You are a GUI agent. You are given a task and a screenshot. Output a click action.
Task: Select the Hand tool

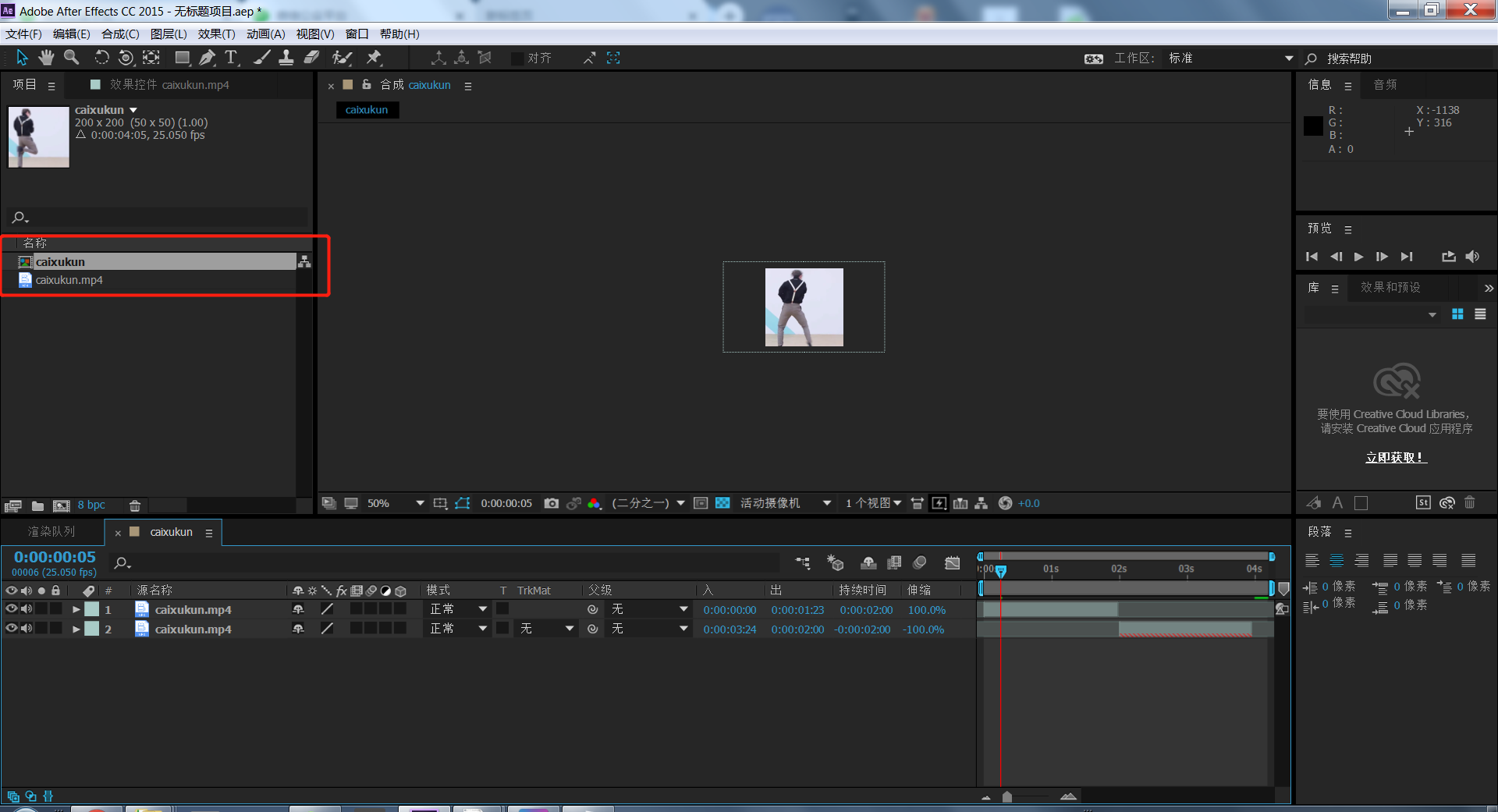pyautogui.click(x=46, y=58)
